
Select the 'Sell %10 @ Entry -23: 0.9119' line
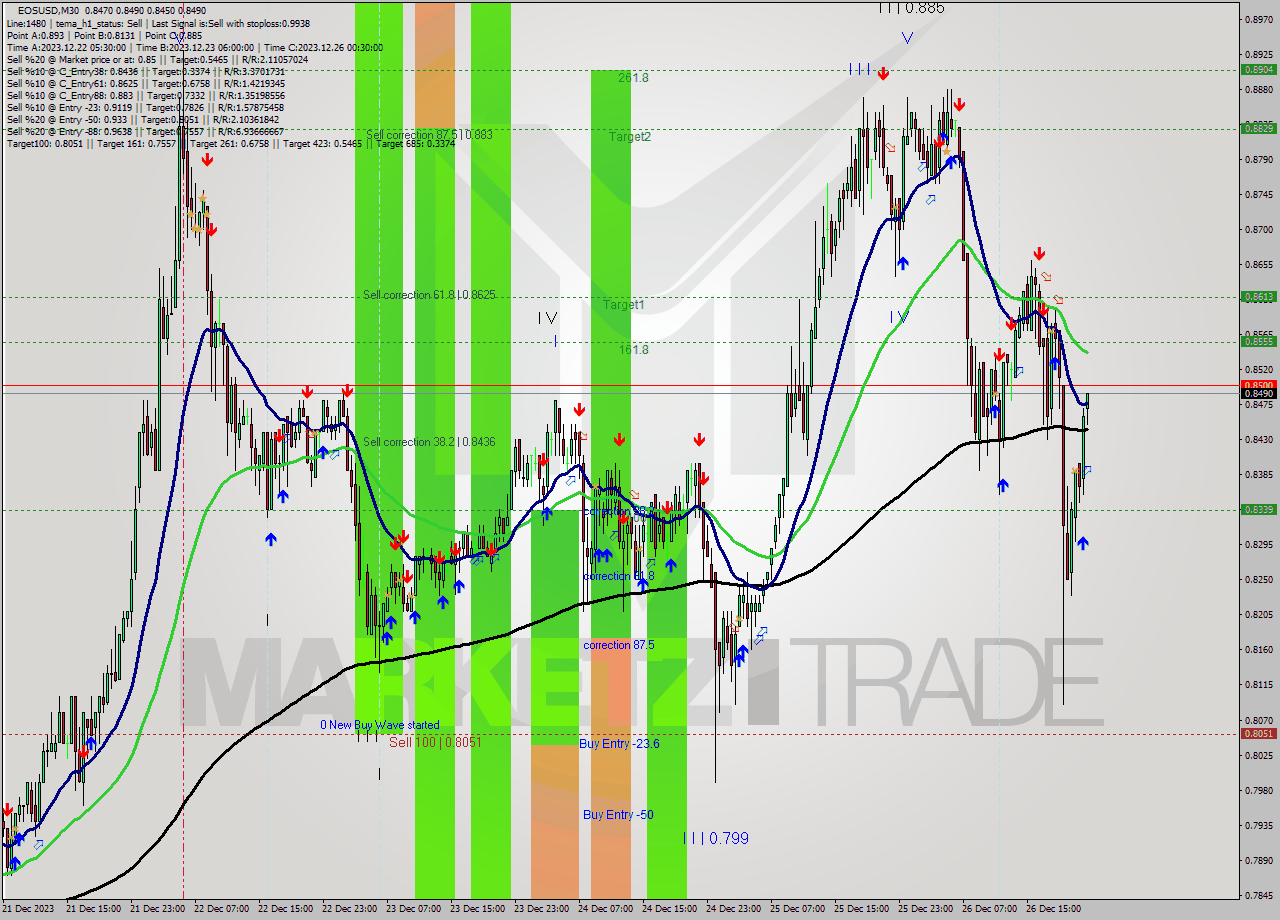pos(146,107)
